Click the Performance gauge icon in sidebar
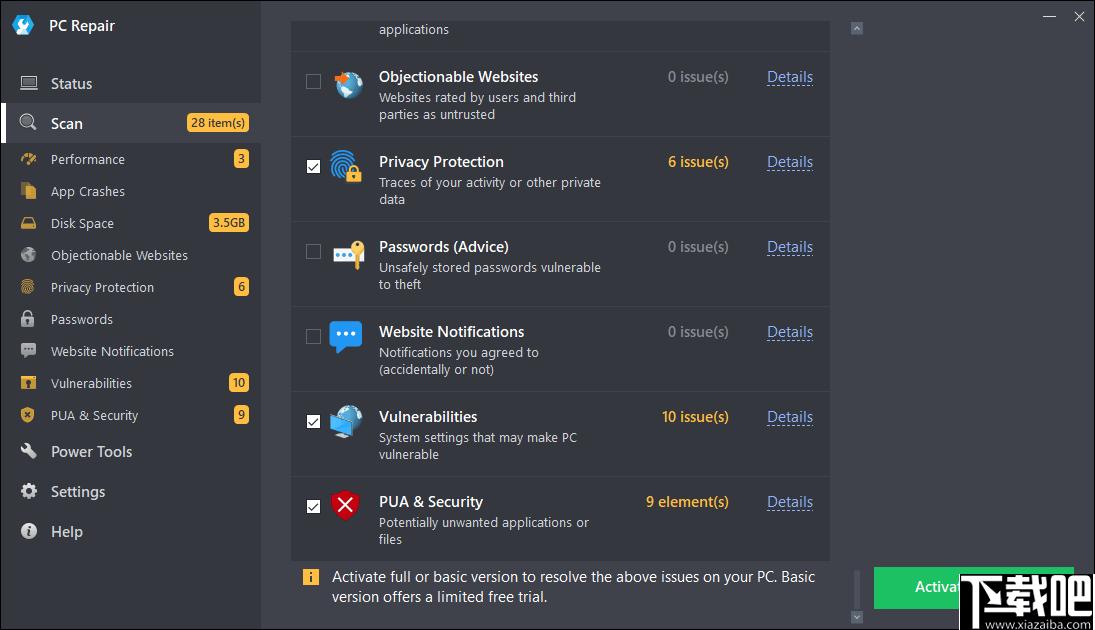 pos(29,159)
